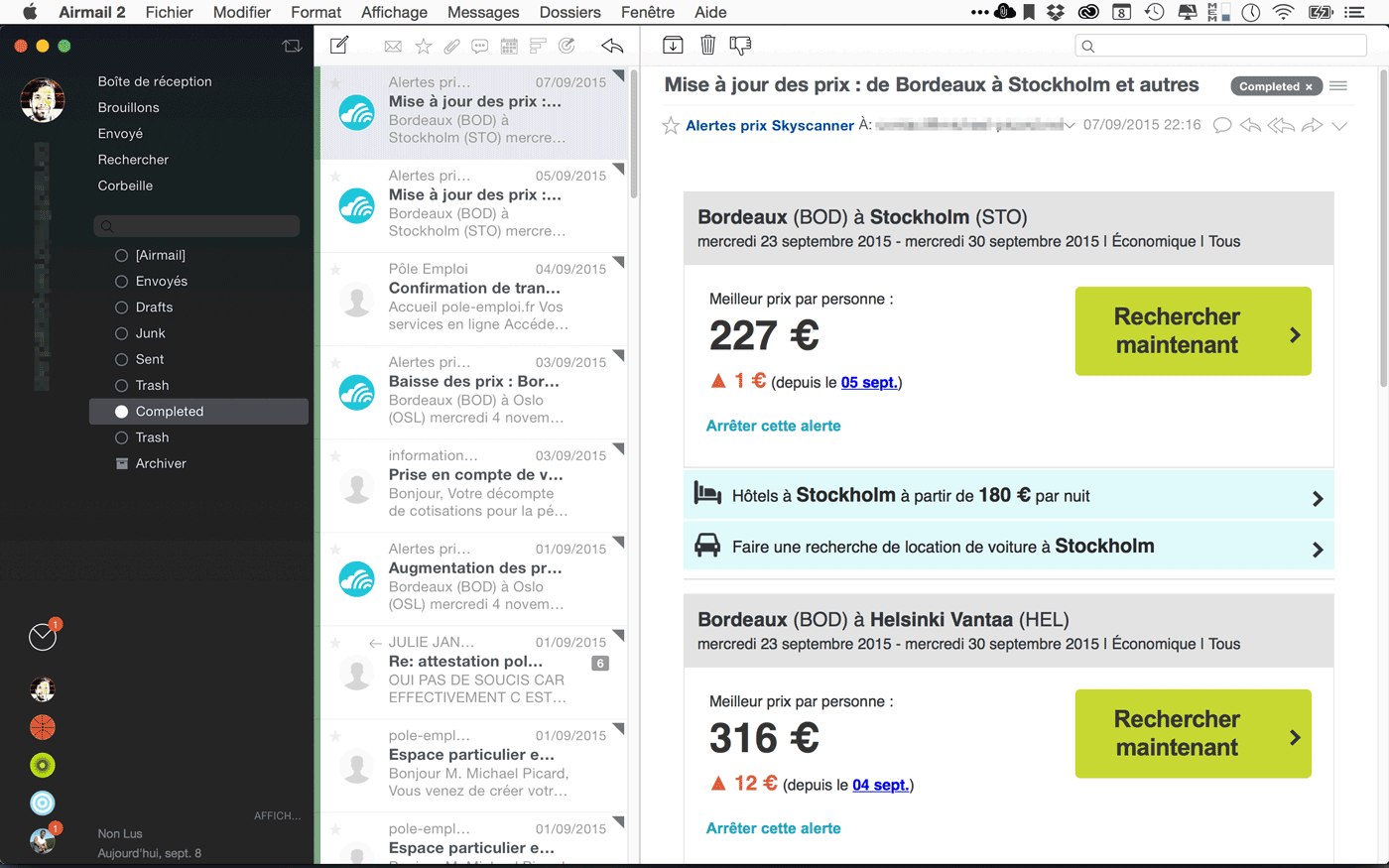Filter message list by starred icon
1389x868 pixels.
coord(423,46)
